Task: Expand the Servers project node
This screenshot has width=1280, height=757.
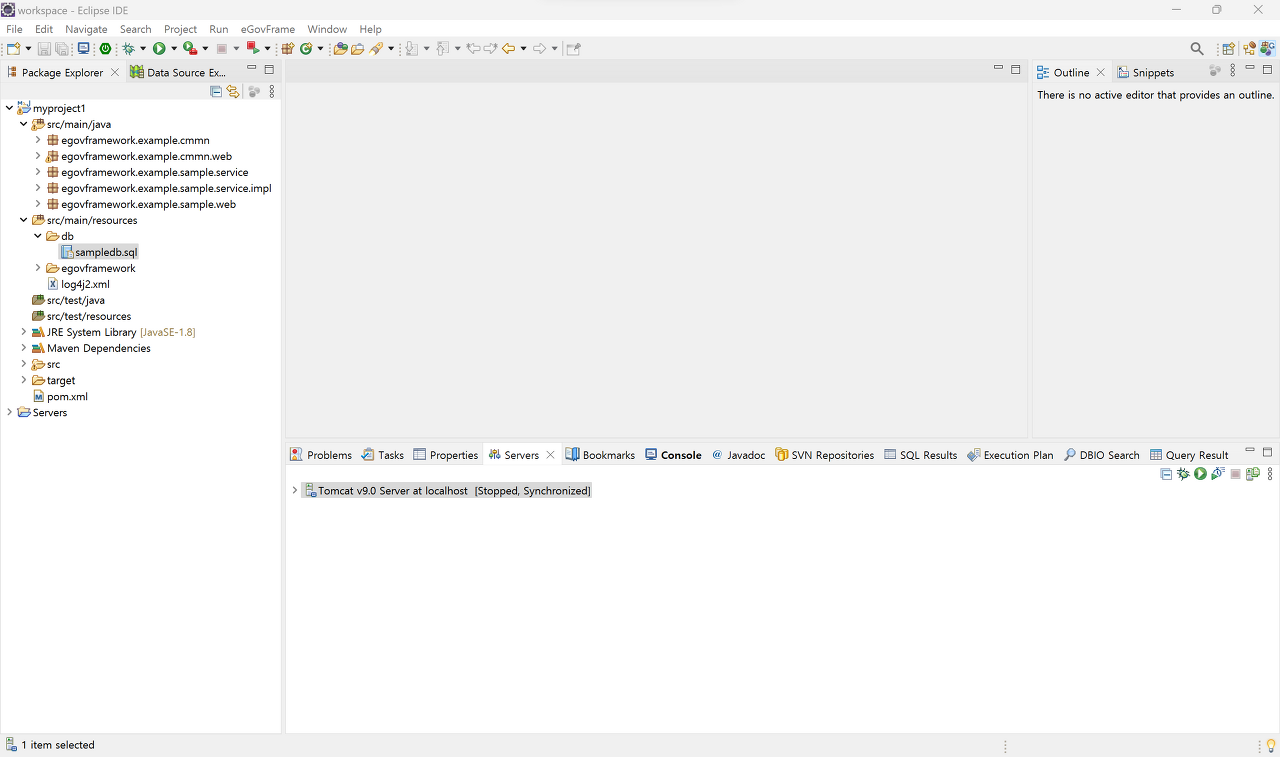Action: click(x=9, y=412)
